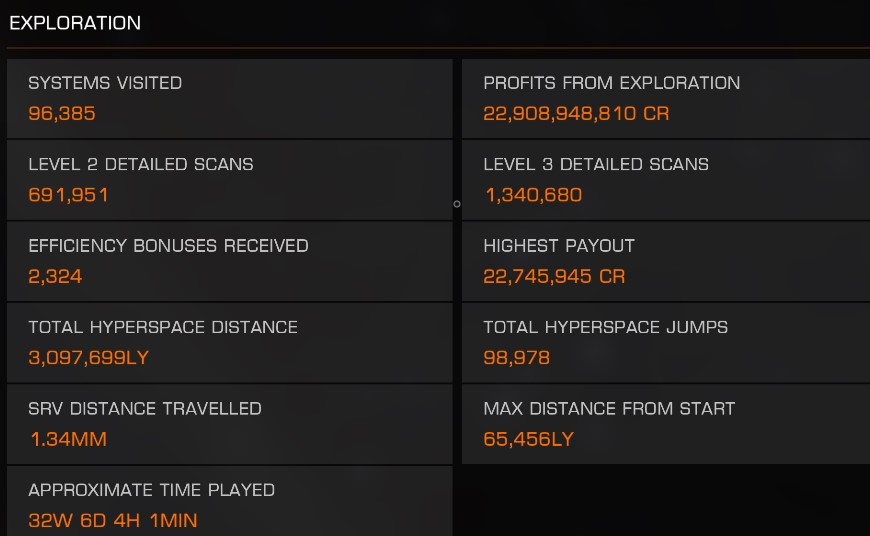This screenshot has width=870, height=536.
Task: Click Efficiency Bonuses Received tile
Action: pyautogui.click(x=230, y=261)
